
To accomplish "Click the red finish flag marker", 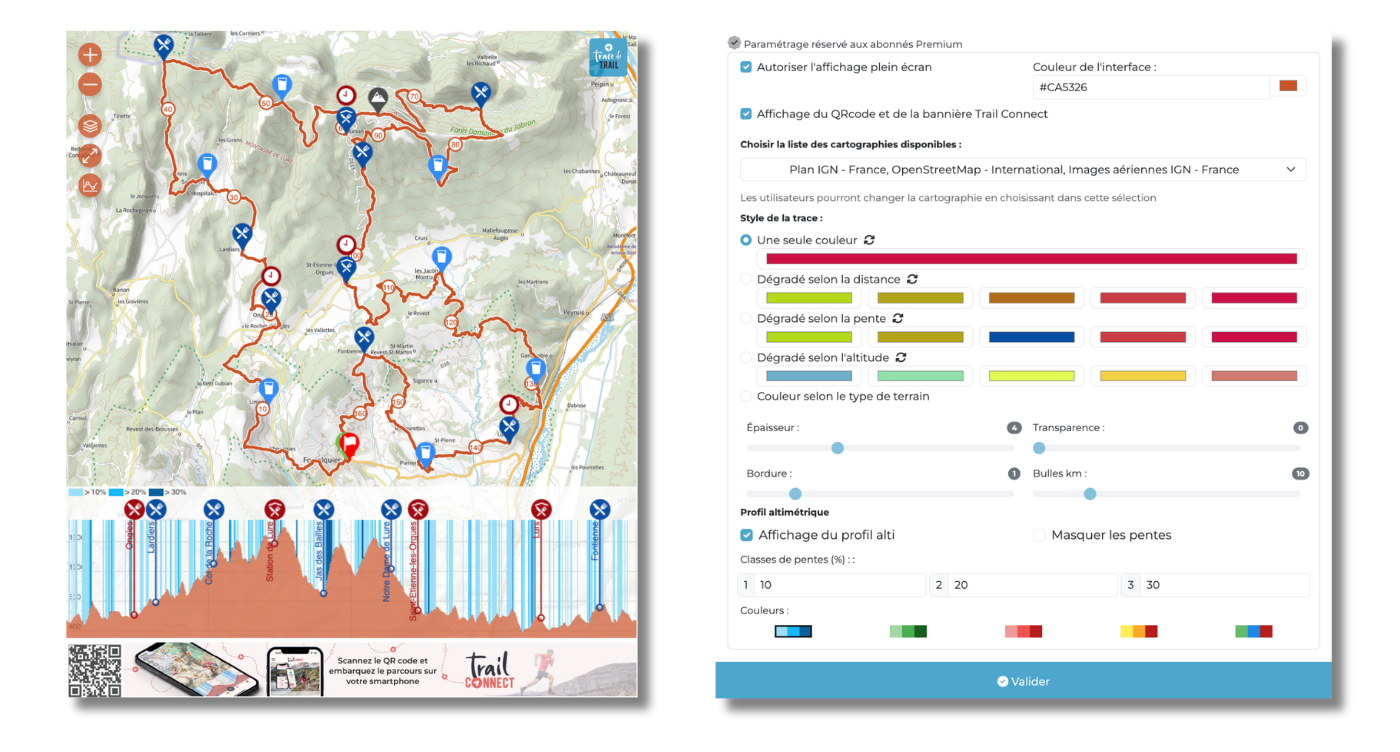I will [349, 444].
